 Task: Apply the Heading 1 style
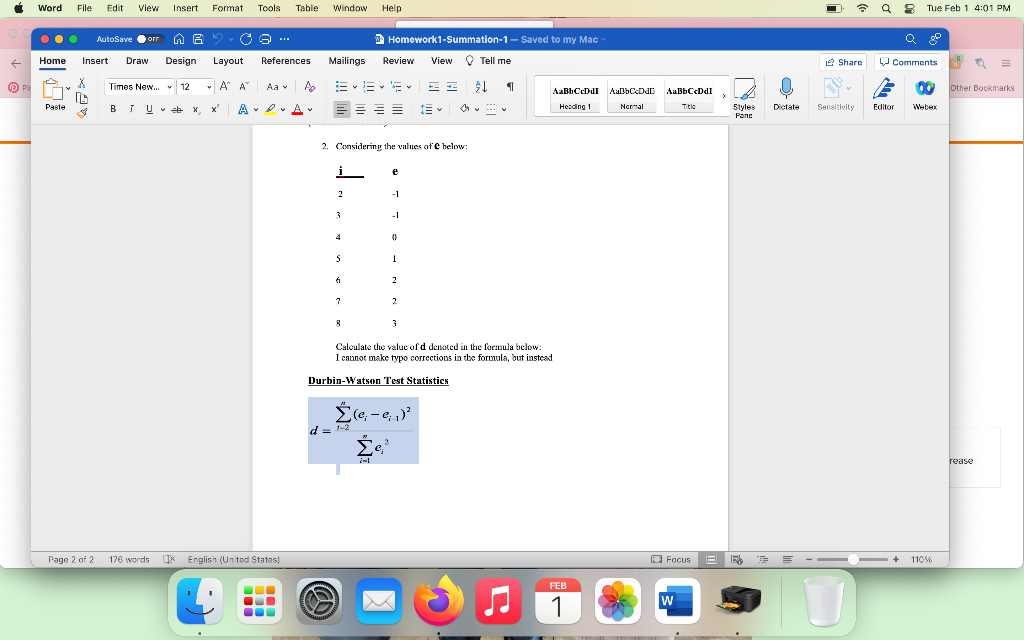point(574,95)
